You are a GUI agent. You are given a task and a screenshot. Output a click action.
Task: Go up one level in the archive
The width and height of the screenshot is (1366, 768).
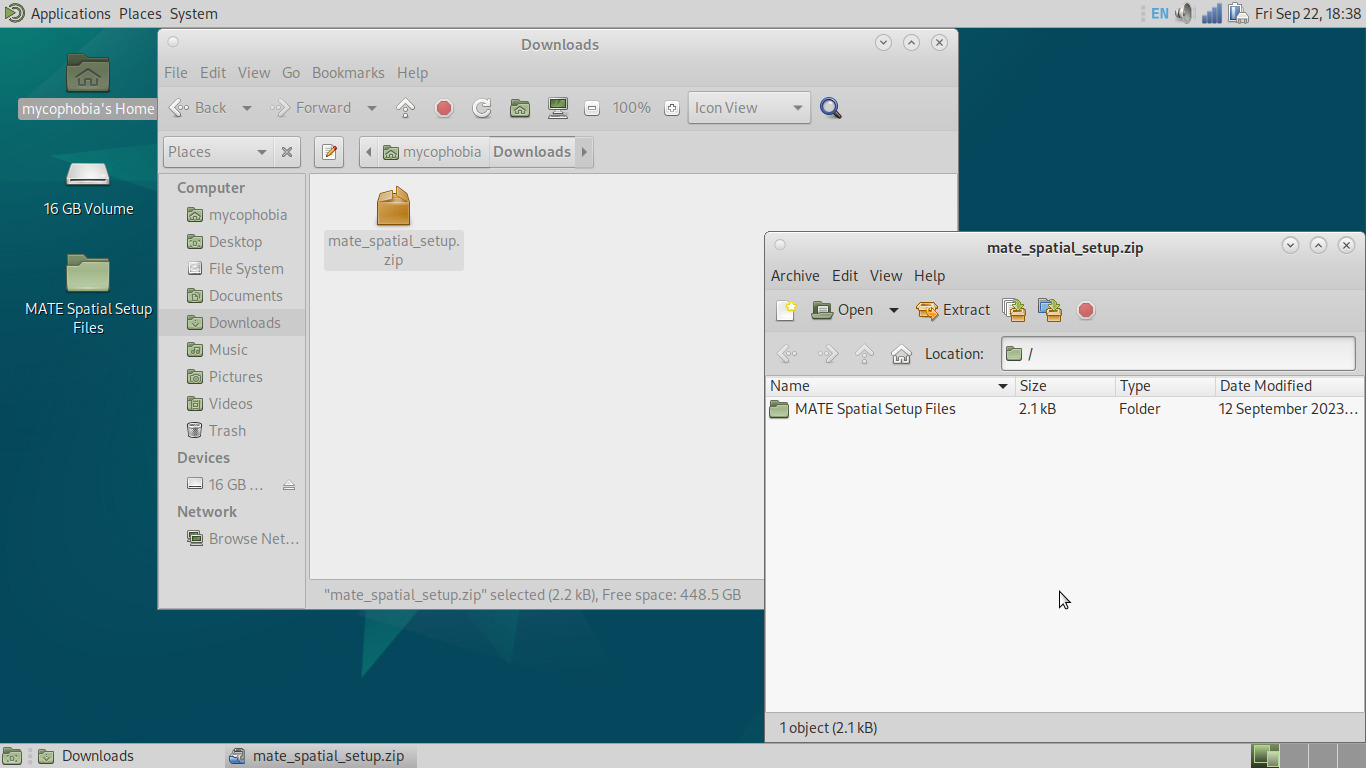click(x=865, y=354)
